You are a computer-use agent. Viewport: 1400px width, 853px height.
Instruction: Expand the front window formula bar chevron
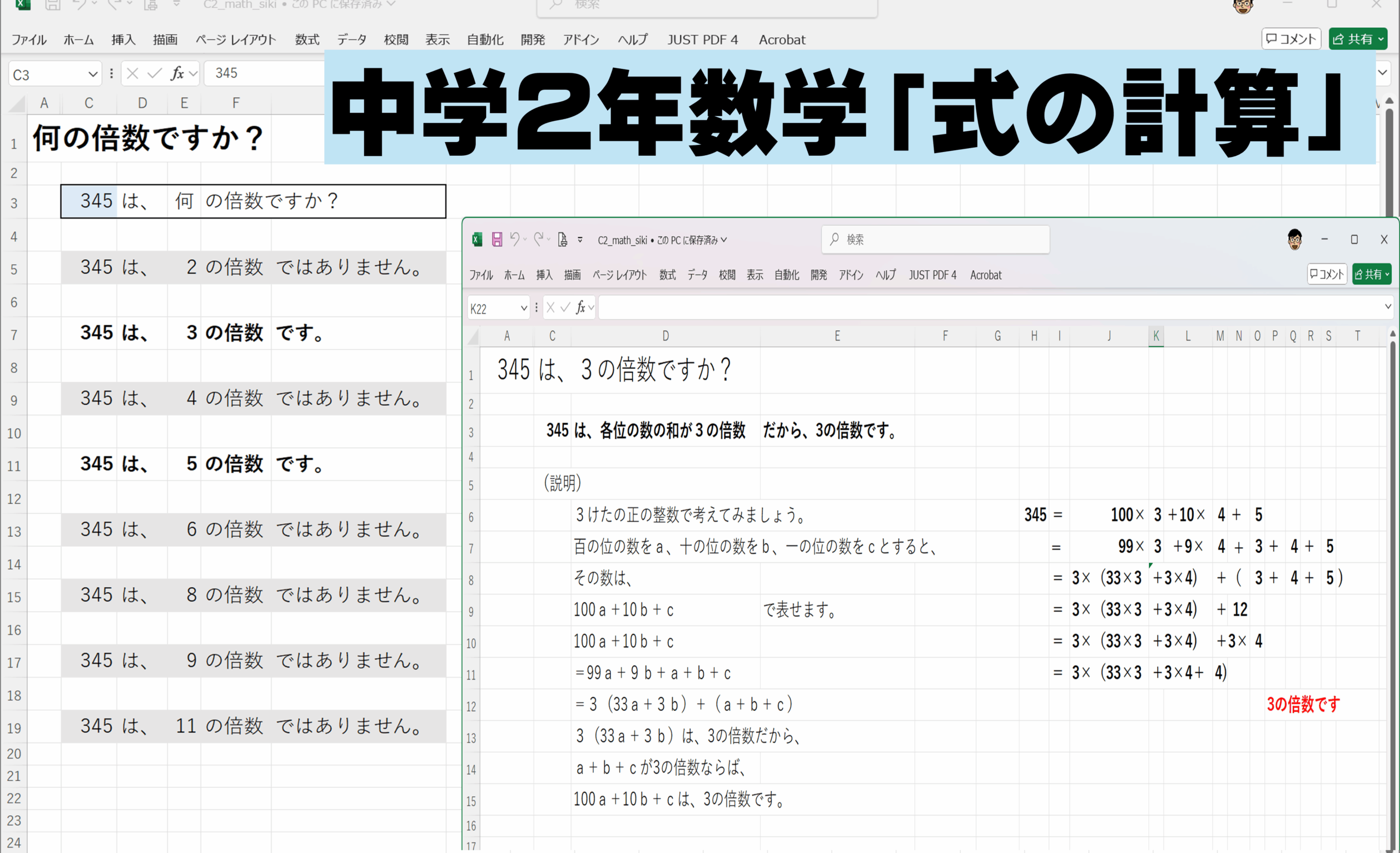pos(1387,307)
